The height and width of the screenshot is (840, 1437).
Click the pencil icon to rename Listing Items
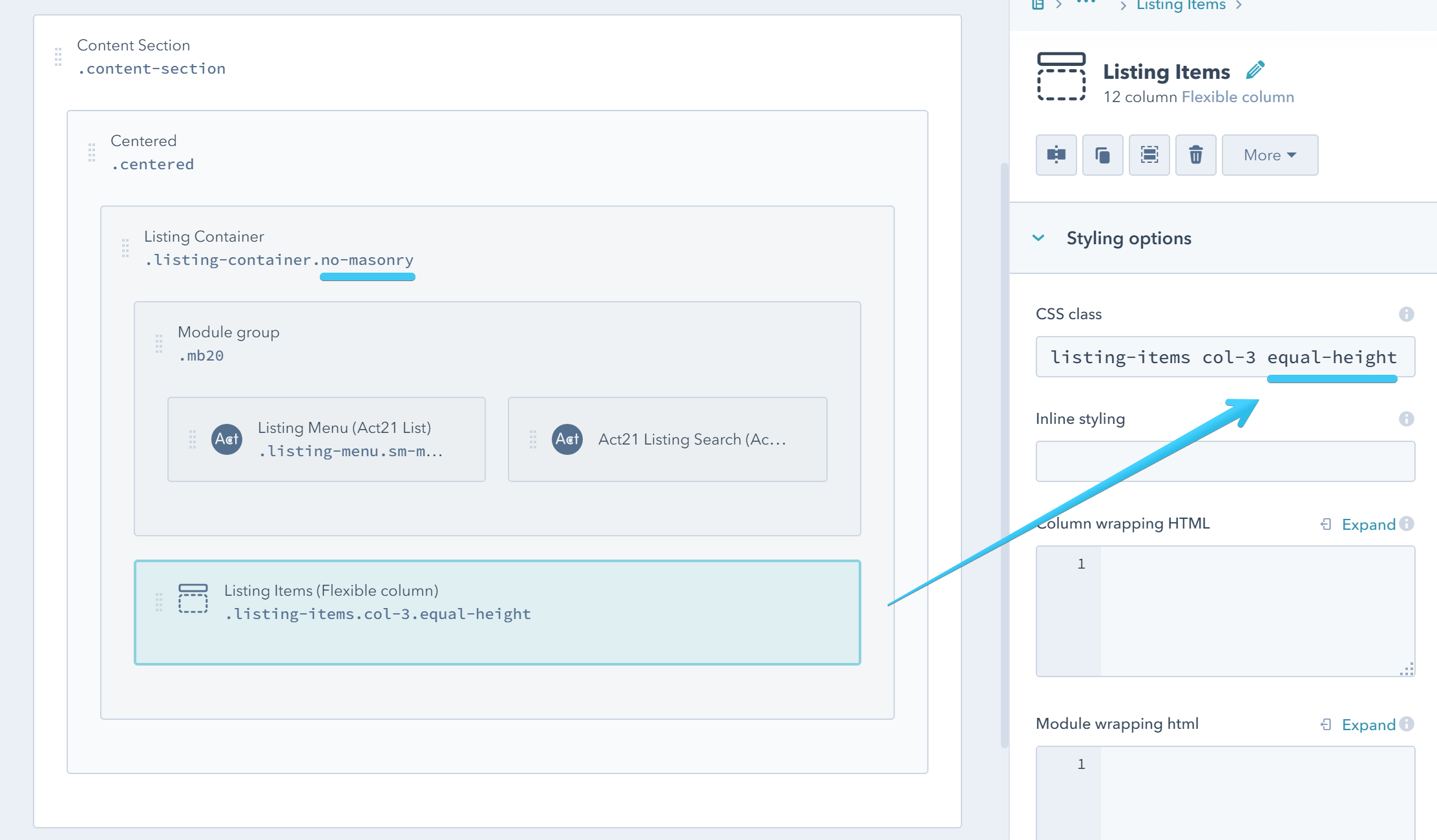click(x=1255, y=70)
